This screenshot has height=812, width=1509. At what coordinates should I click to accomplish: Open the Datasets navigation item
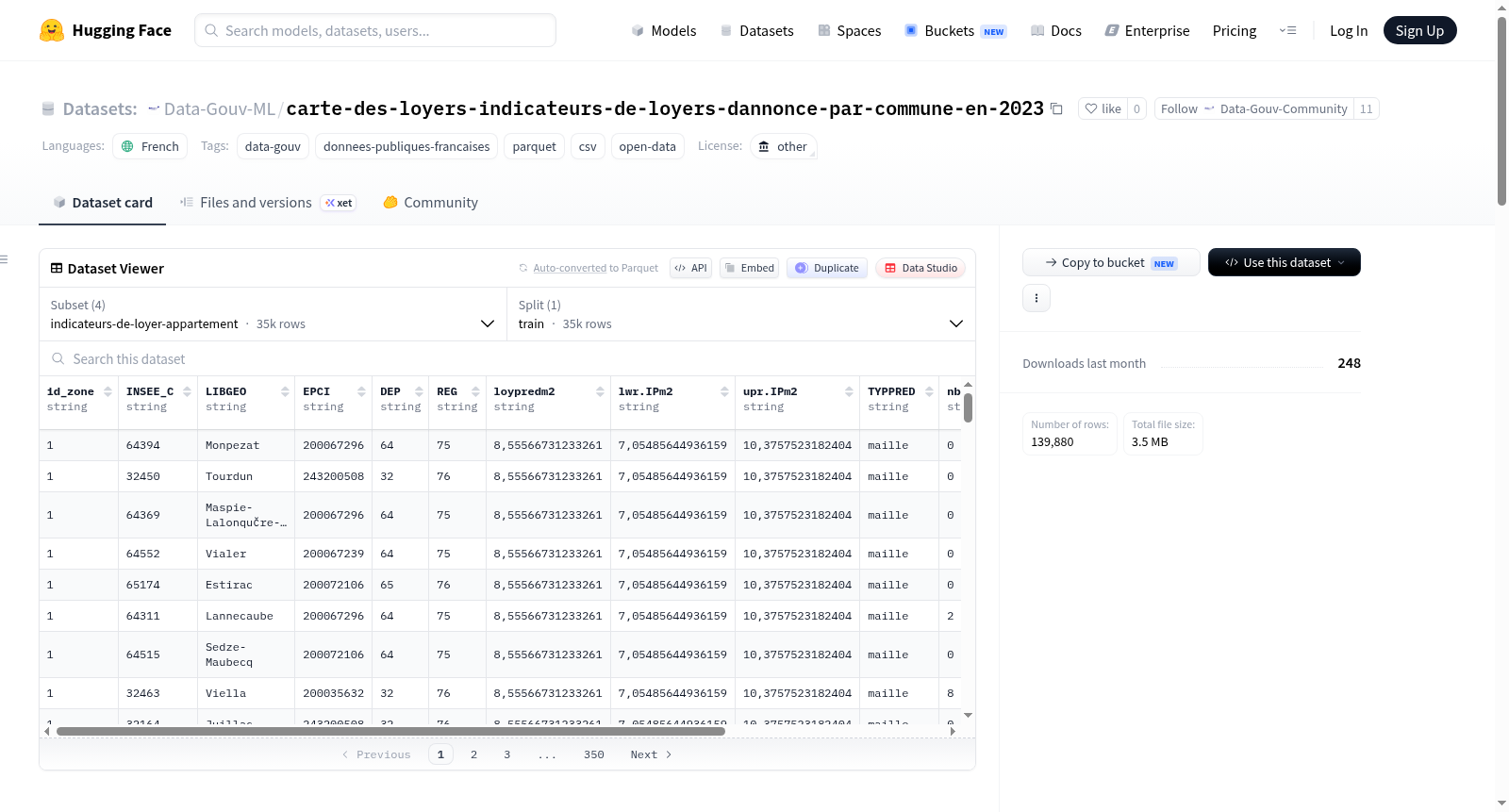(x=756, y=31)
